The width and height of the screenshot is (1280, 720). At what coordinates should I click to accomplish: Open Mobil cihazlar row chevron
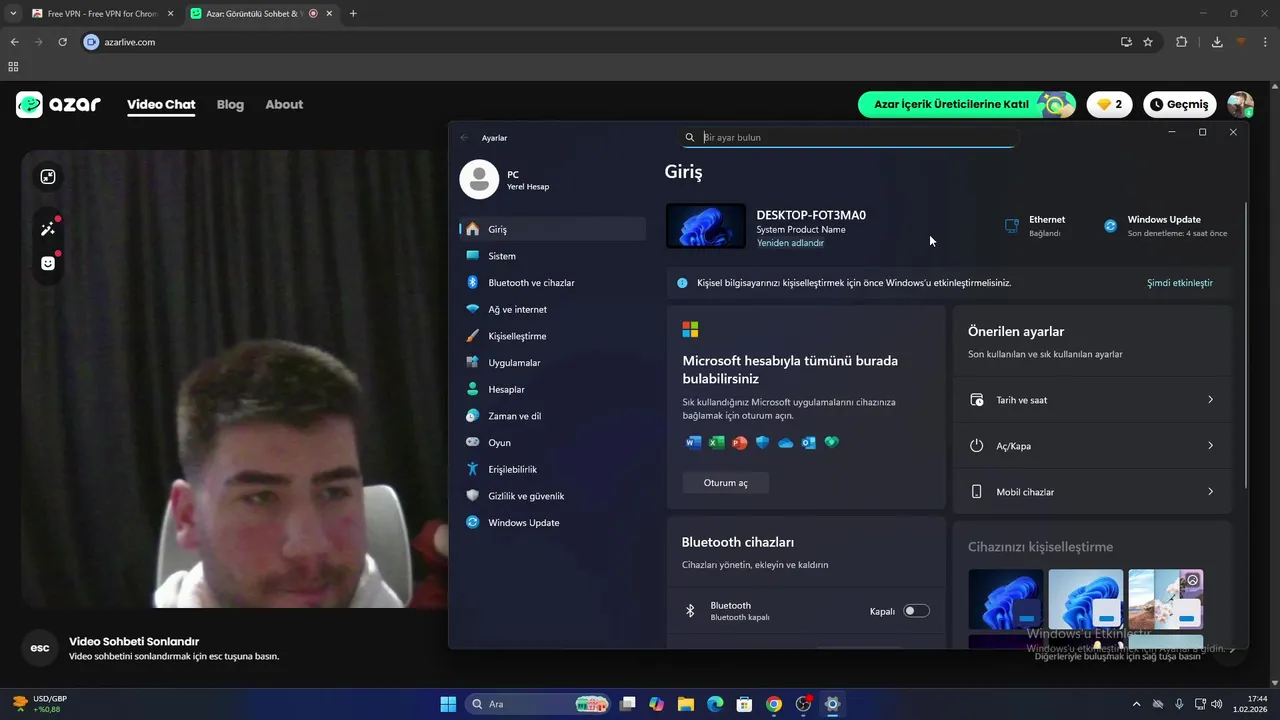point(1210,492)
